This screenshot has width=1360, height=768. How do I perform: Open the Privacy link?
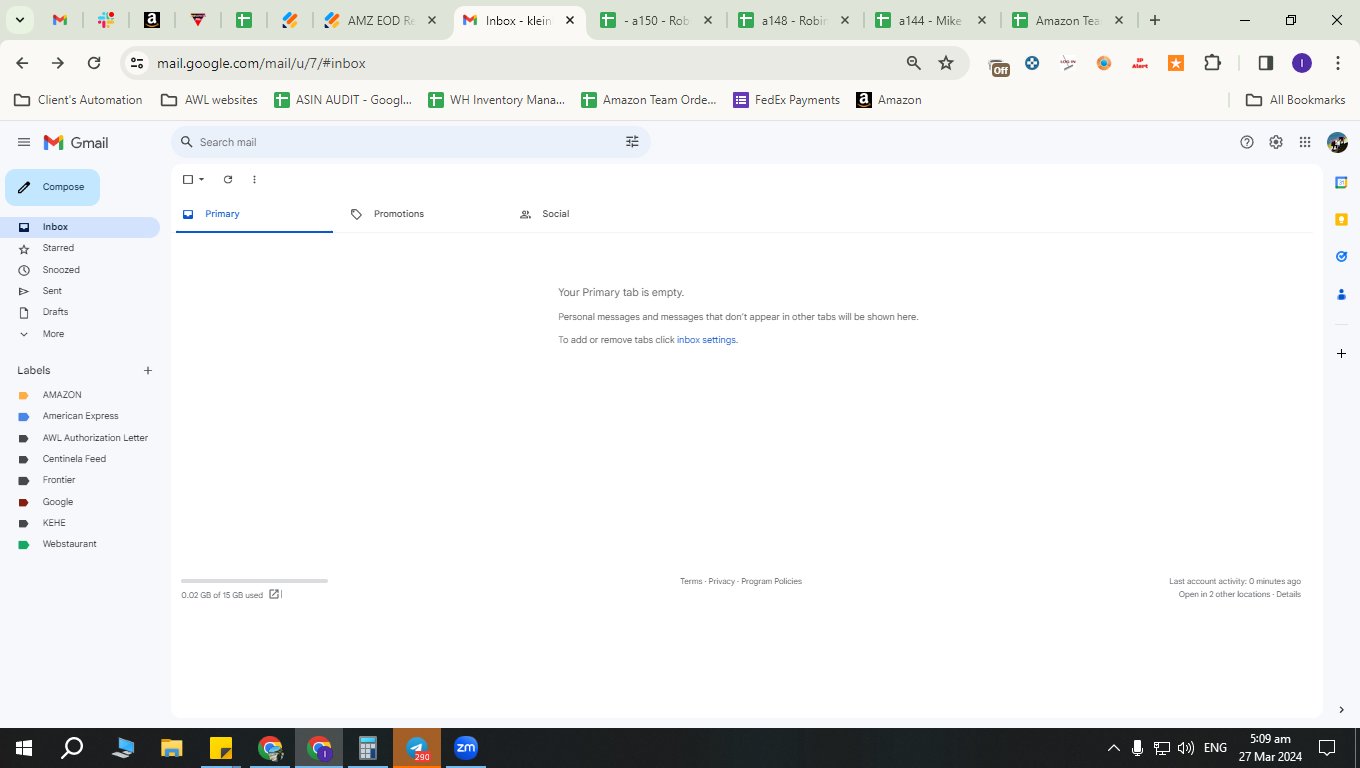(722, 581)
